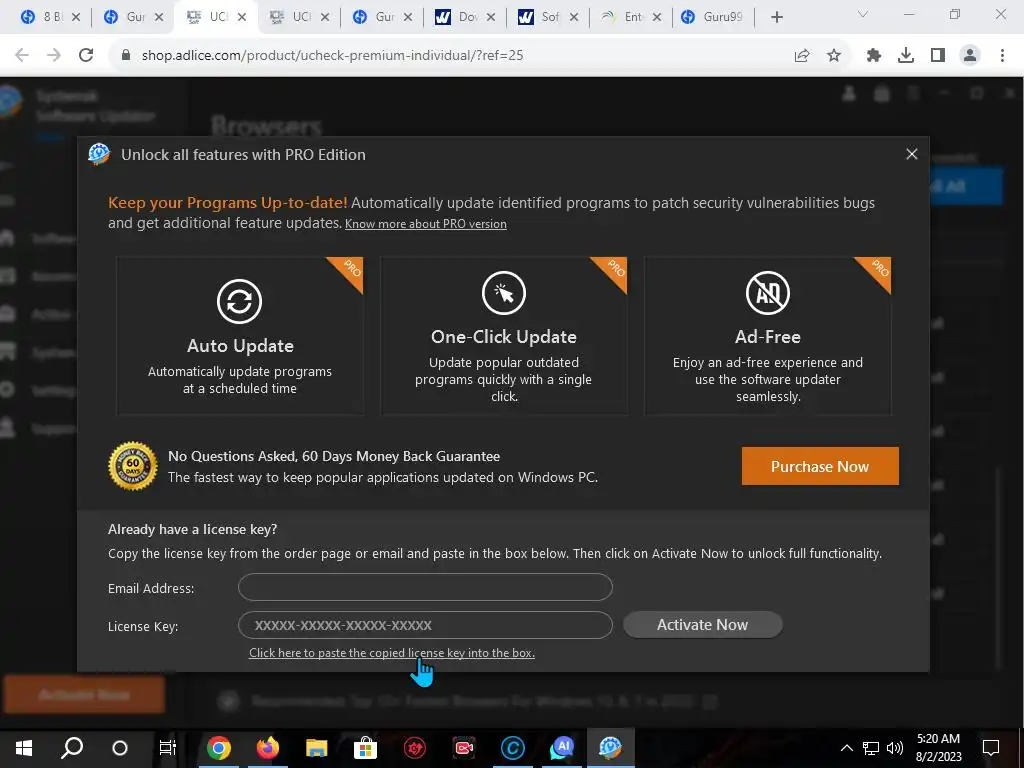
Task: Open the Windows Start menu
Action: (x=24, y=748)
